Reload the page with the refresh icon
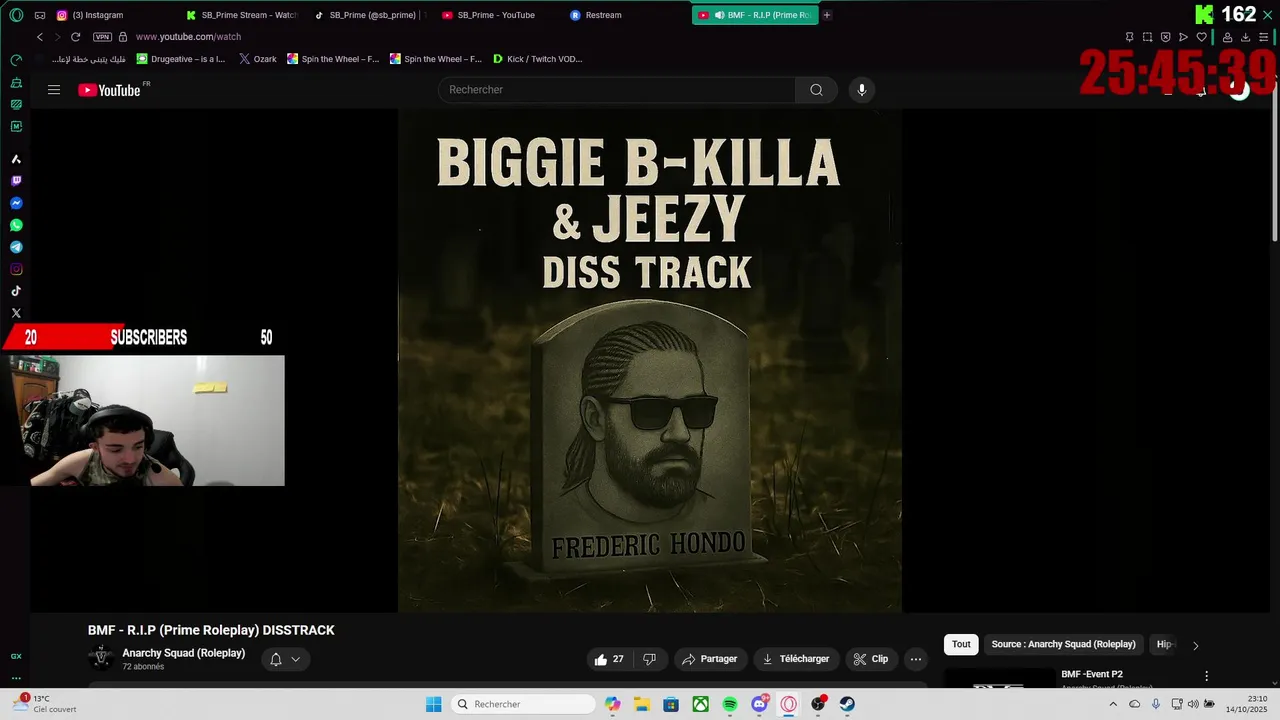Viewport: 1280px width, 720px height. [75, 37]
